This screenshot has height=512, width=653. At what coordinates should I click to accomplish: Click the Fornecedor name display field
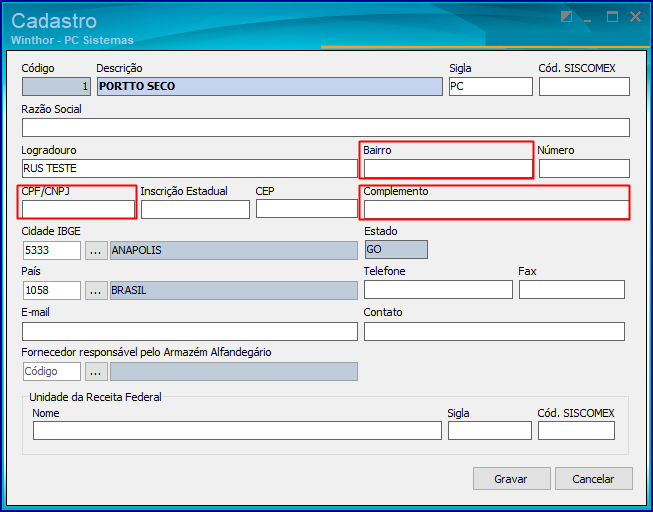[x=234, y=371]
